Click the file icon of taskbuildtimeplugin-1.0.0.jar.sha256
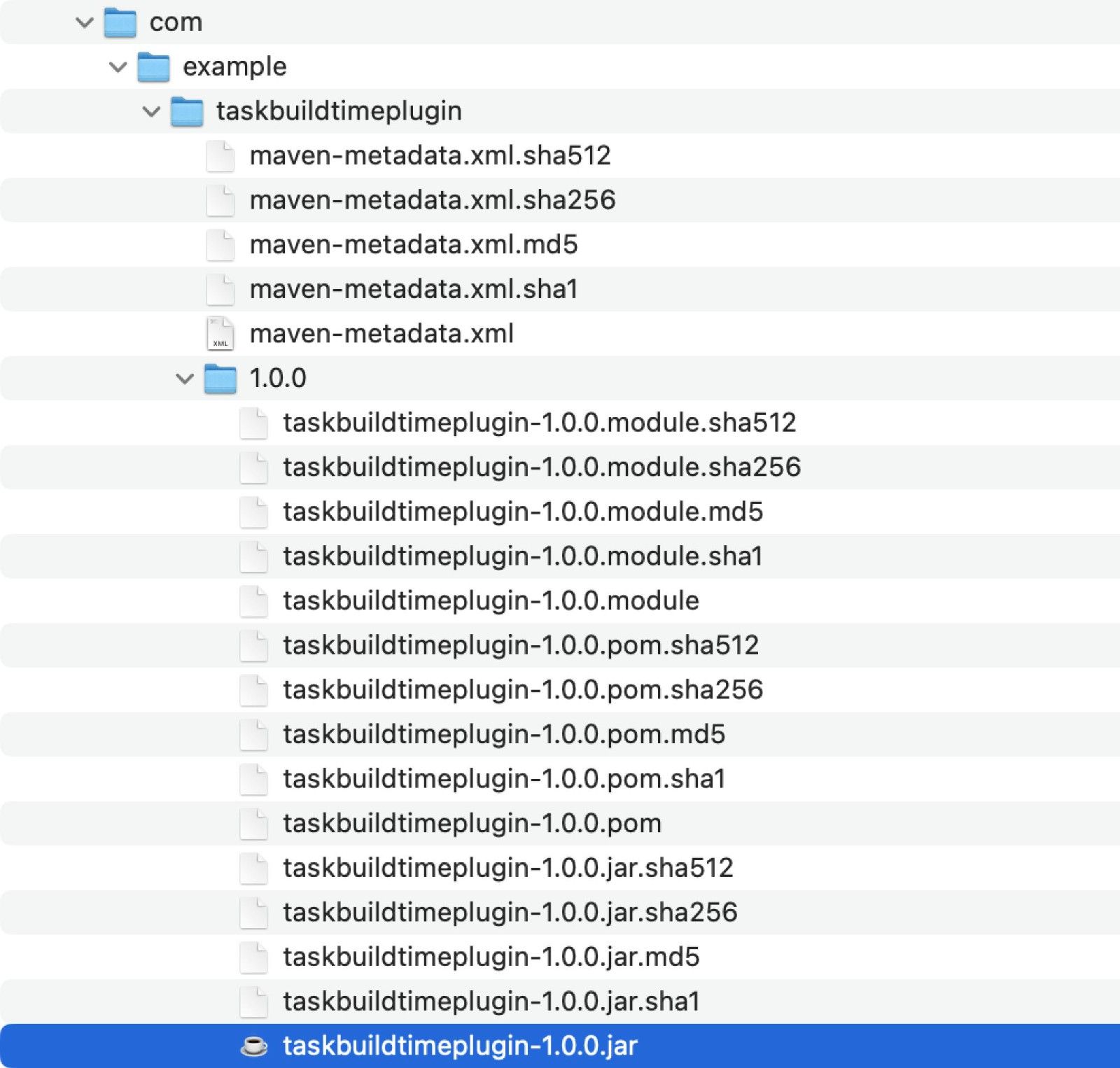 pyautogui.click(x=253, y=913)
